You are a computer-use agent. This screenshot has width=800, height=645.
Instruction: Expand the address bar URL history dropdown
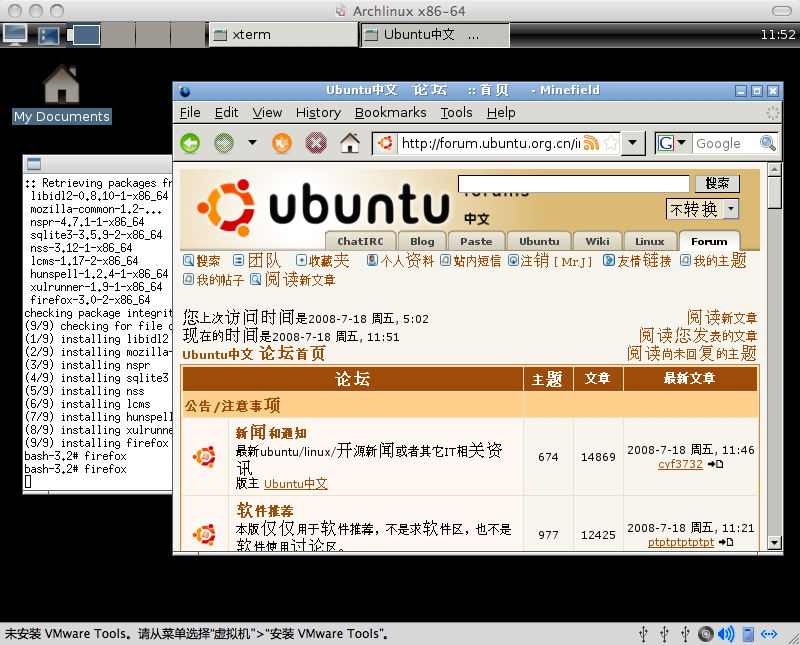coord(633,143)
